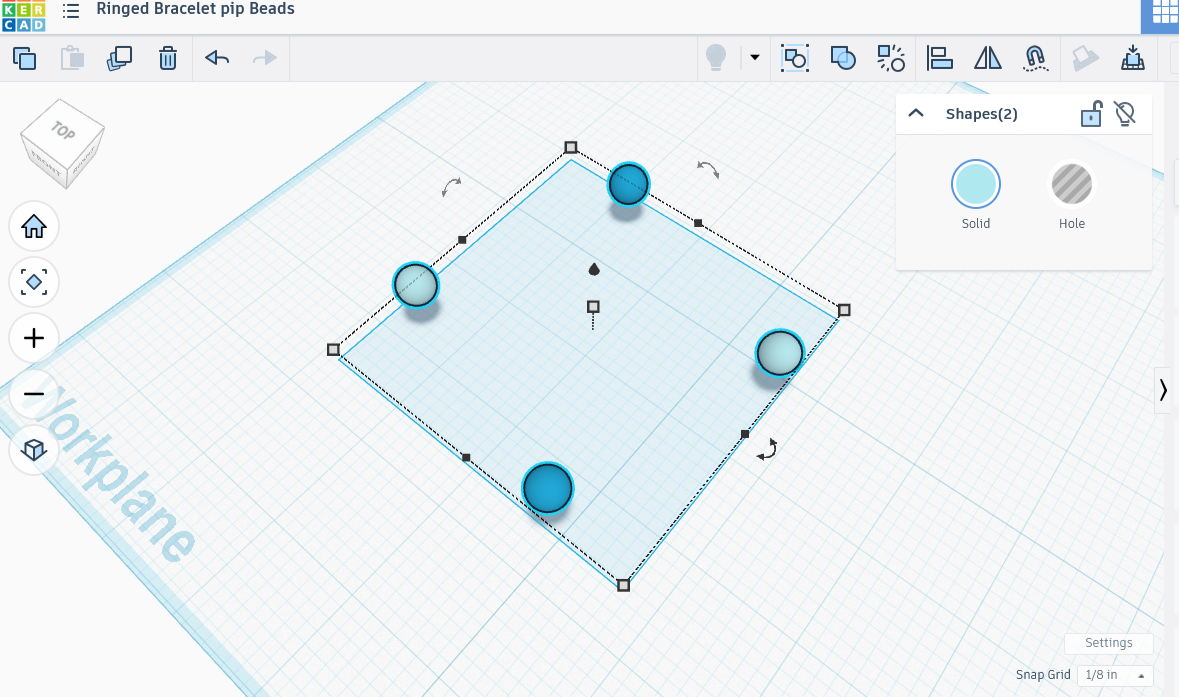Redo the last action

265,58
